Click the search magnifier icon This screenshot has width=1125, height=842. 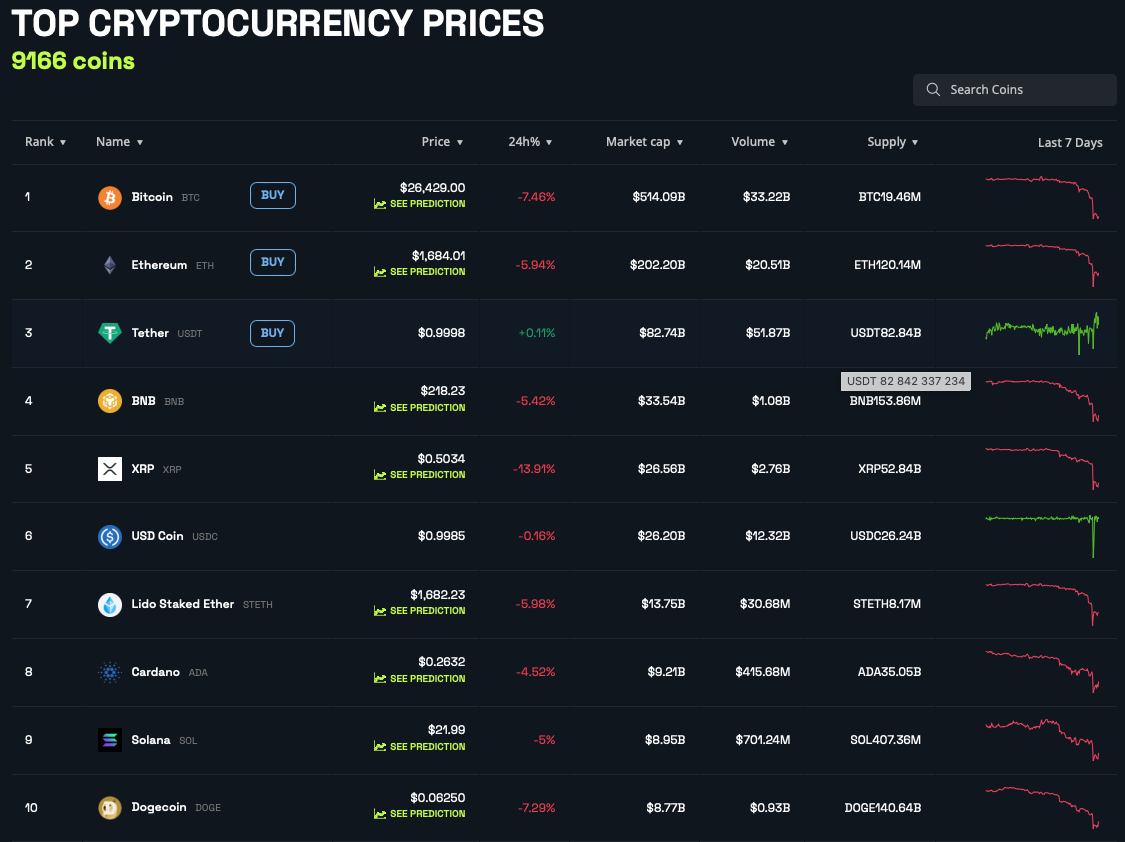coord(933,90)
